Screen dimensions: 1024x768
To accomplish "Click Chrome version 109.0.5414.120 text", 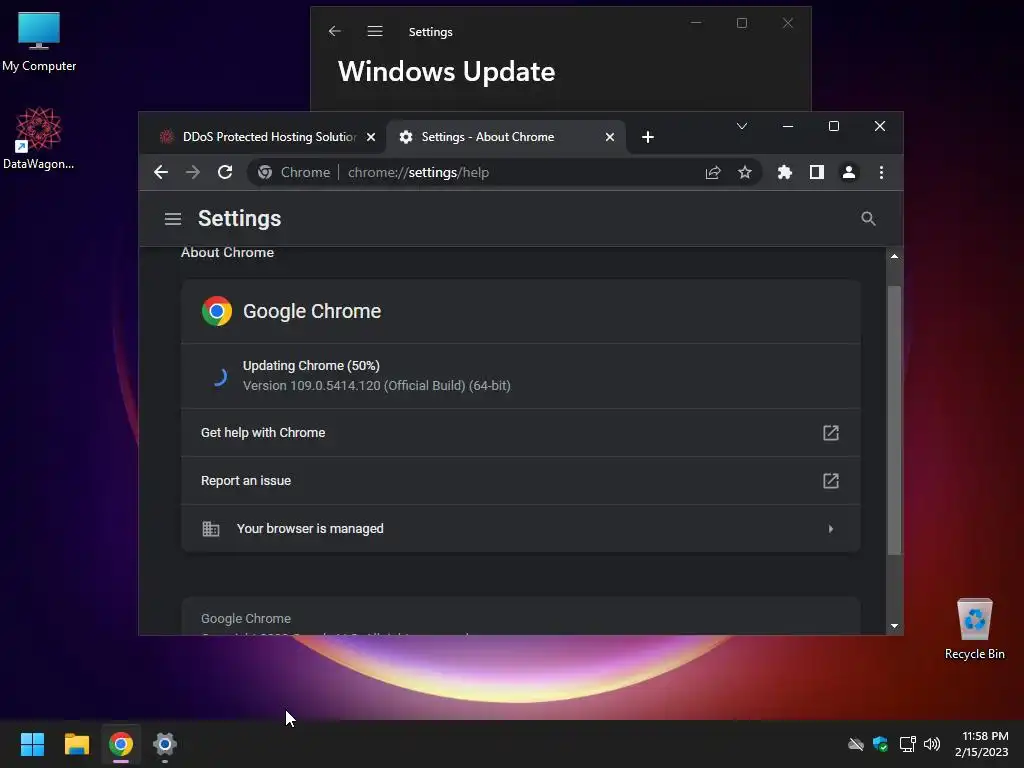I will point(376,386).
